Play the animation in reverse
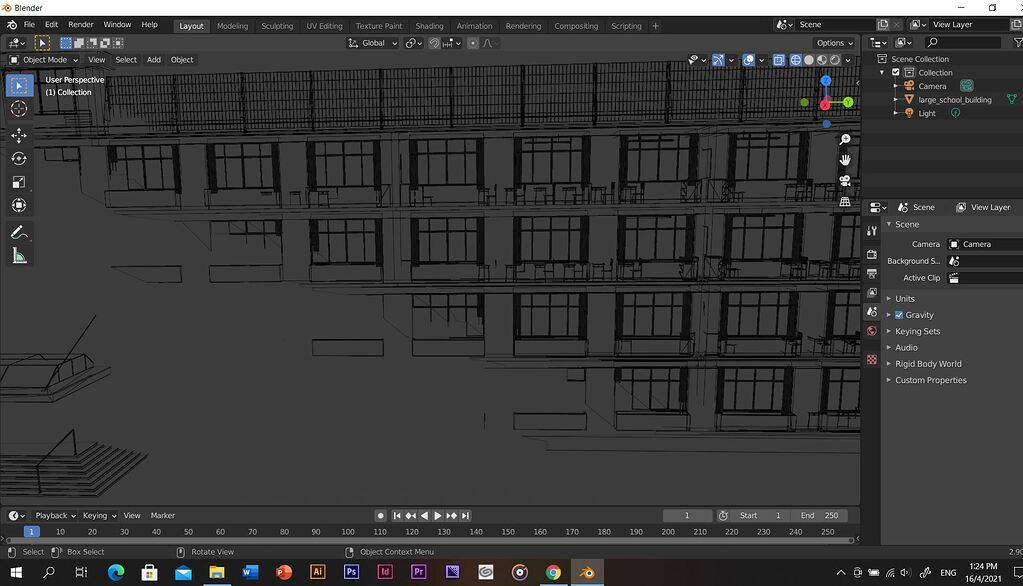The image size is (1023, 586). 424,516
